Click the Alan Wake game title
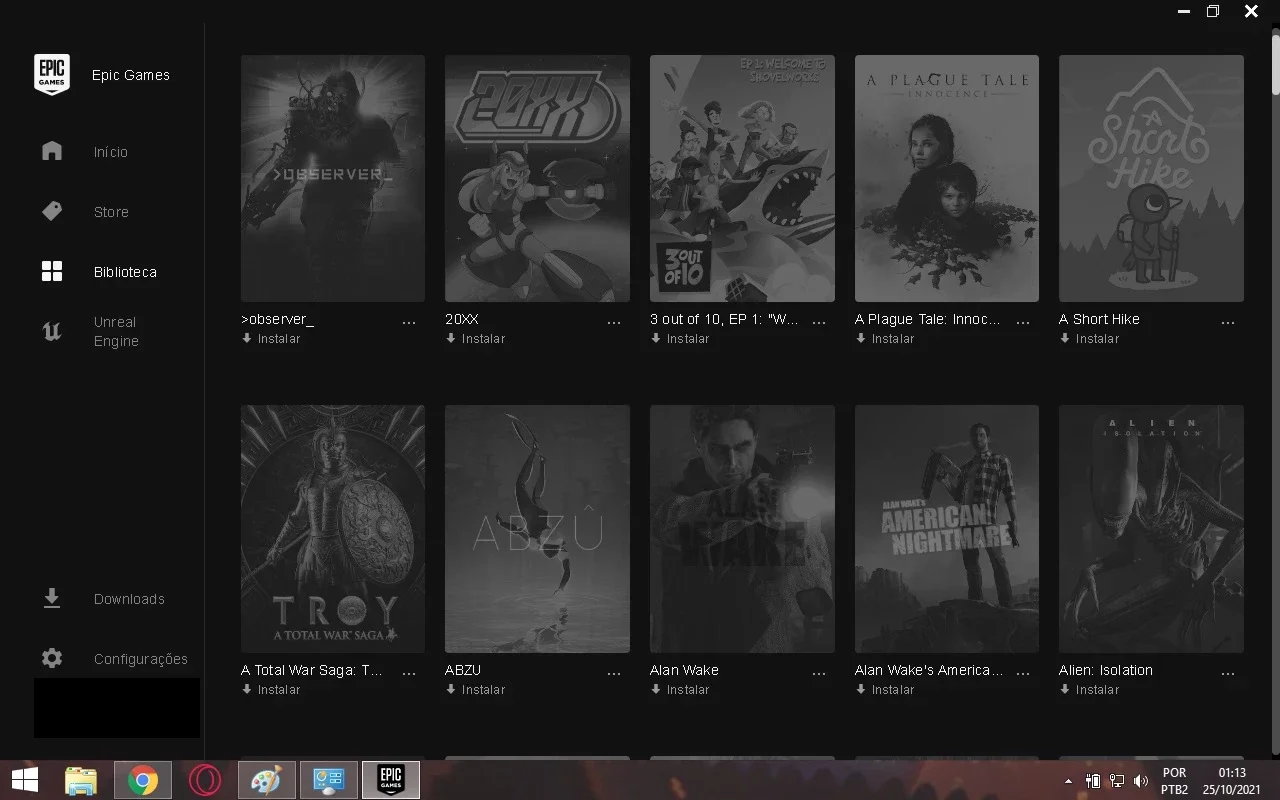Image resolution: width=1280 pixels, height=800 pixels. tap(684, 670)
